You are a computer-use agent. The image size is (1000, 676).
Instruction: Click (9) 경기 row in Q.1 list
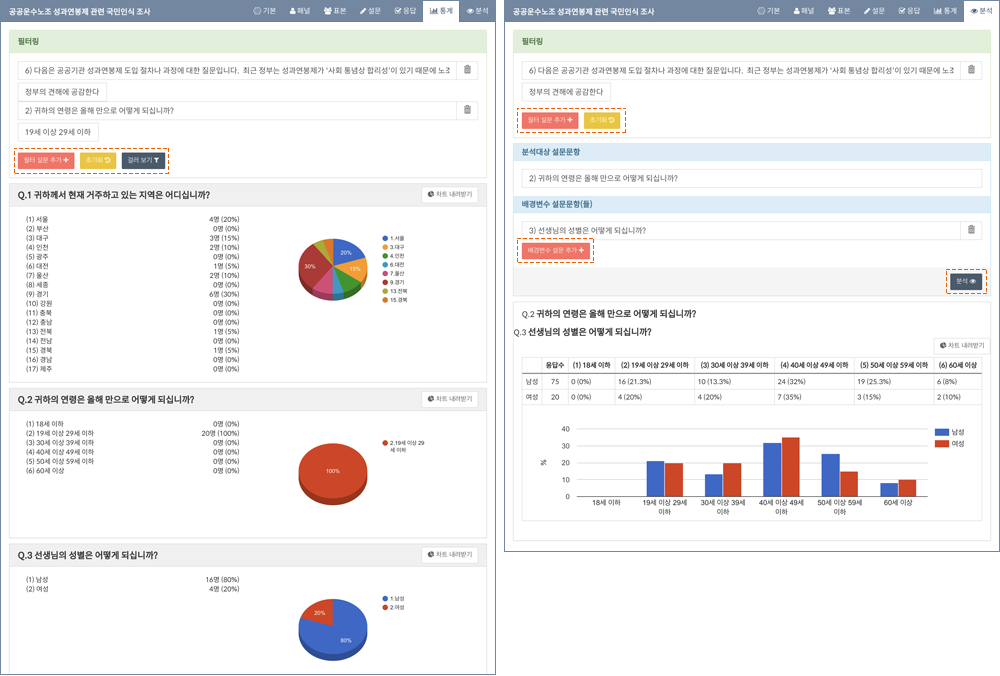pyautogui.click(x=132, y=294)
